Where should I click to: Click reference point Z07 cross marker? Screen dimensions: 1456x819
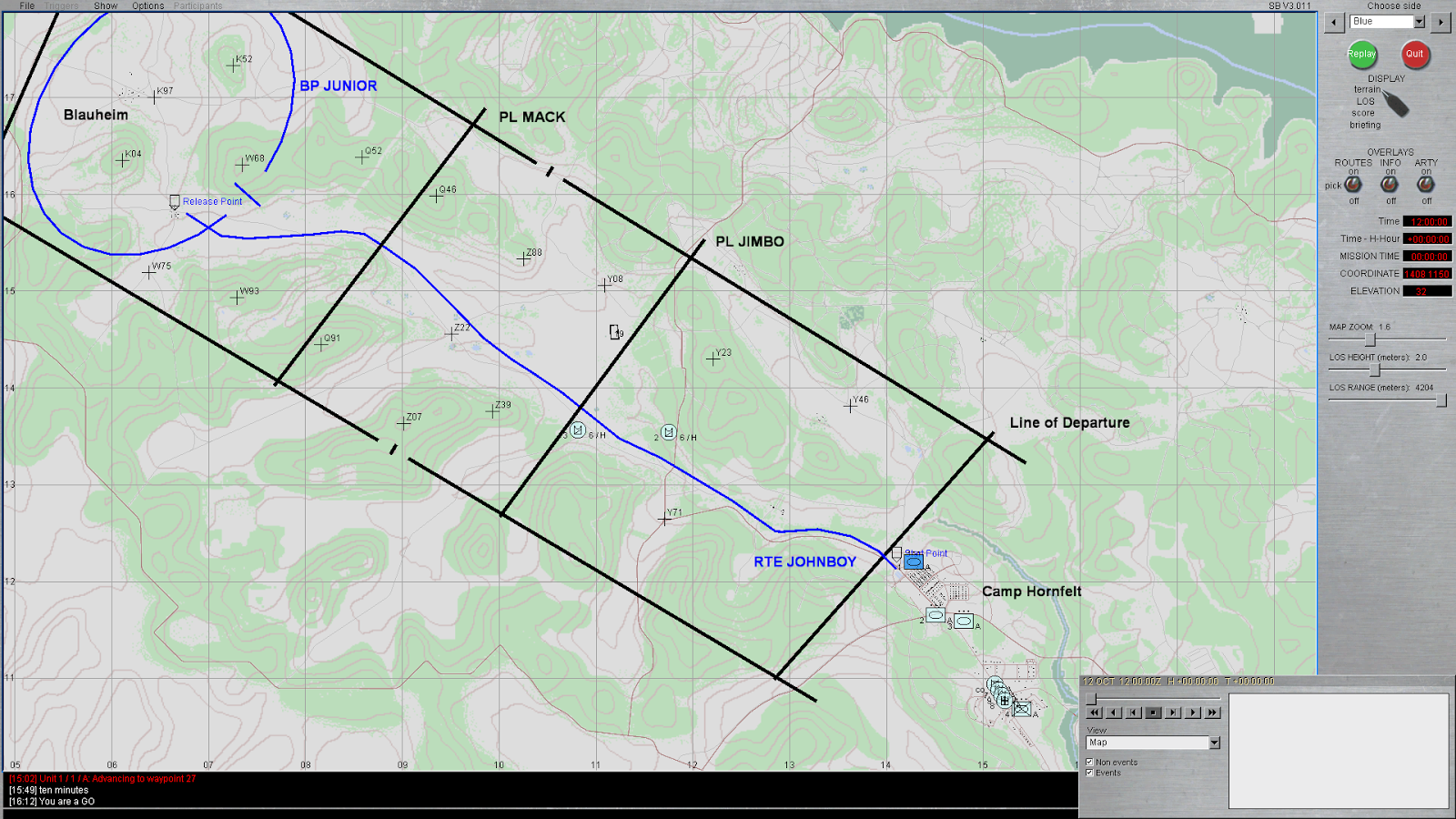click(403, 423)
